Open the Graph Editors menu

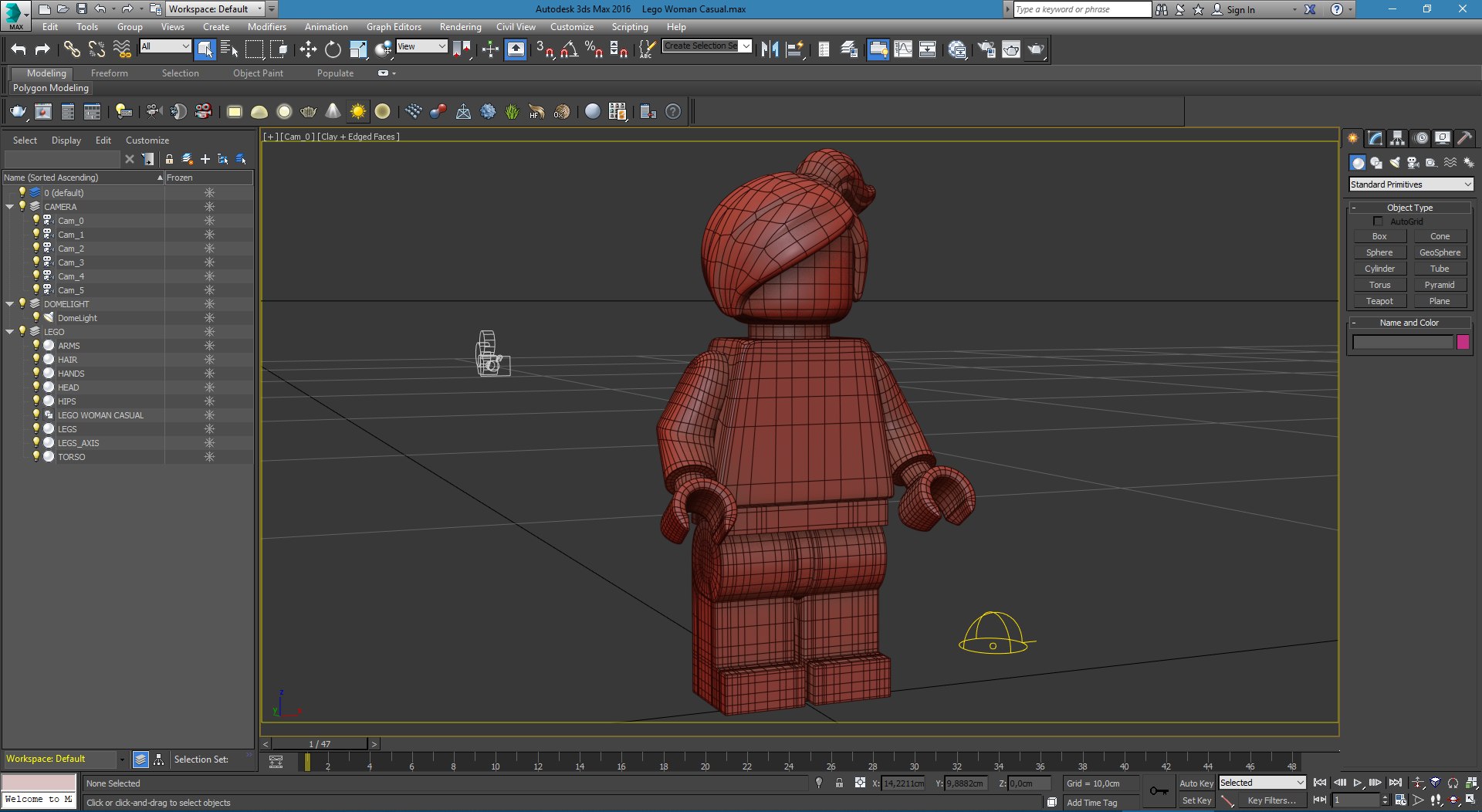[394, 27]
